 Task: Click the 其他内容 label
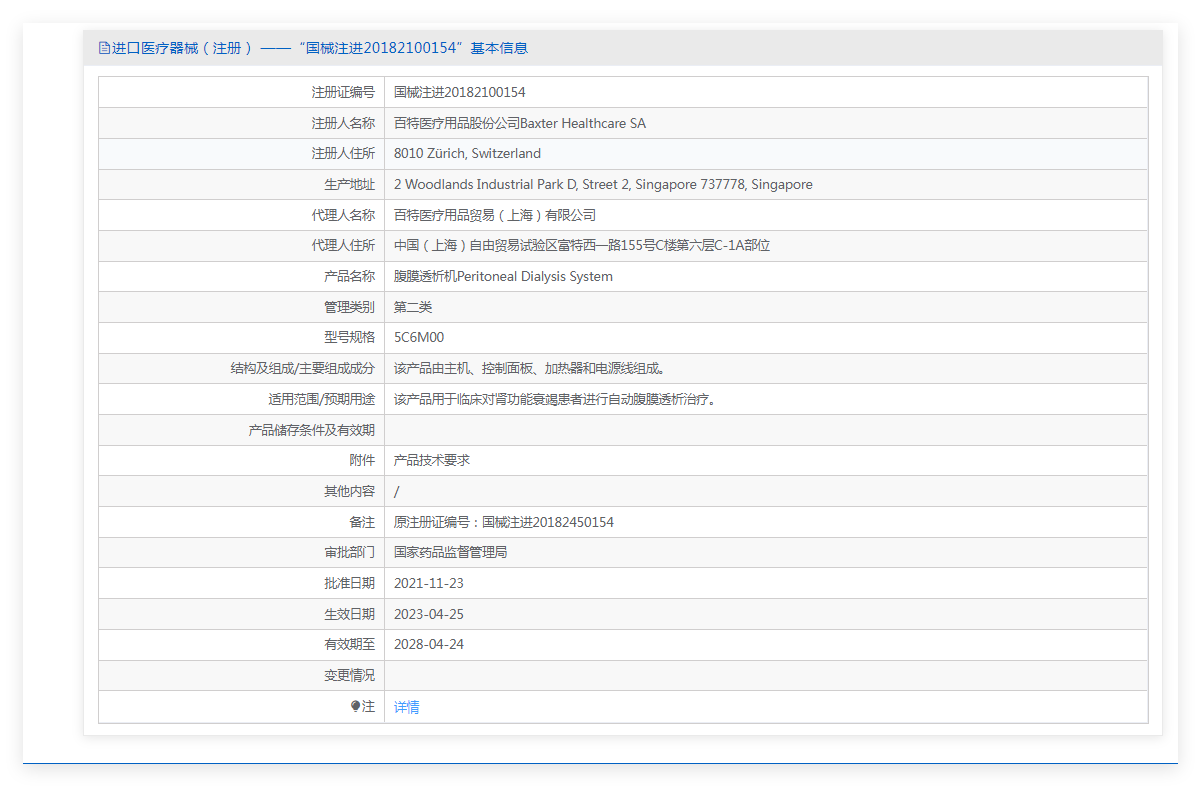pyautogui.click(x=350, y=491)
